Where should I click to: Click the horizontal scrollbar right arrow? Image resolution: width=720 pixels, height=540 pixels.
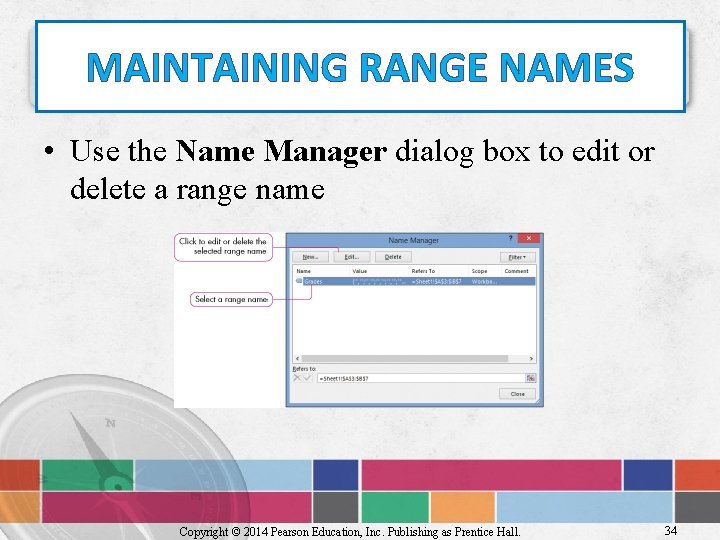[531, 358]
